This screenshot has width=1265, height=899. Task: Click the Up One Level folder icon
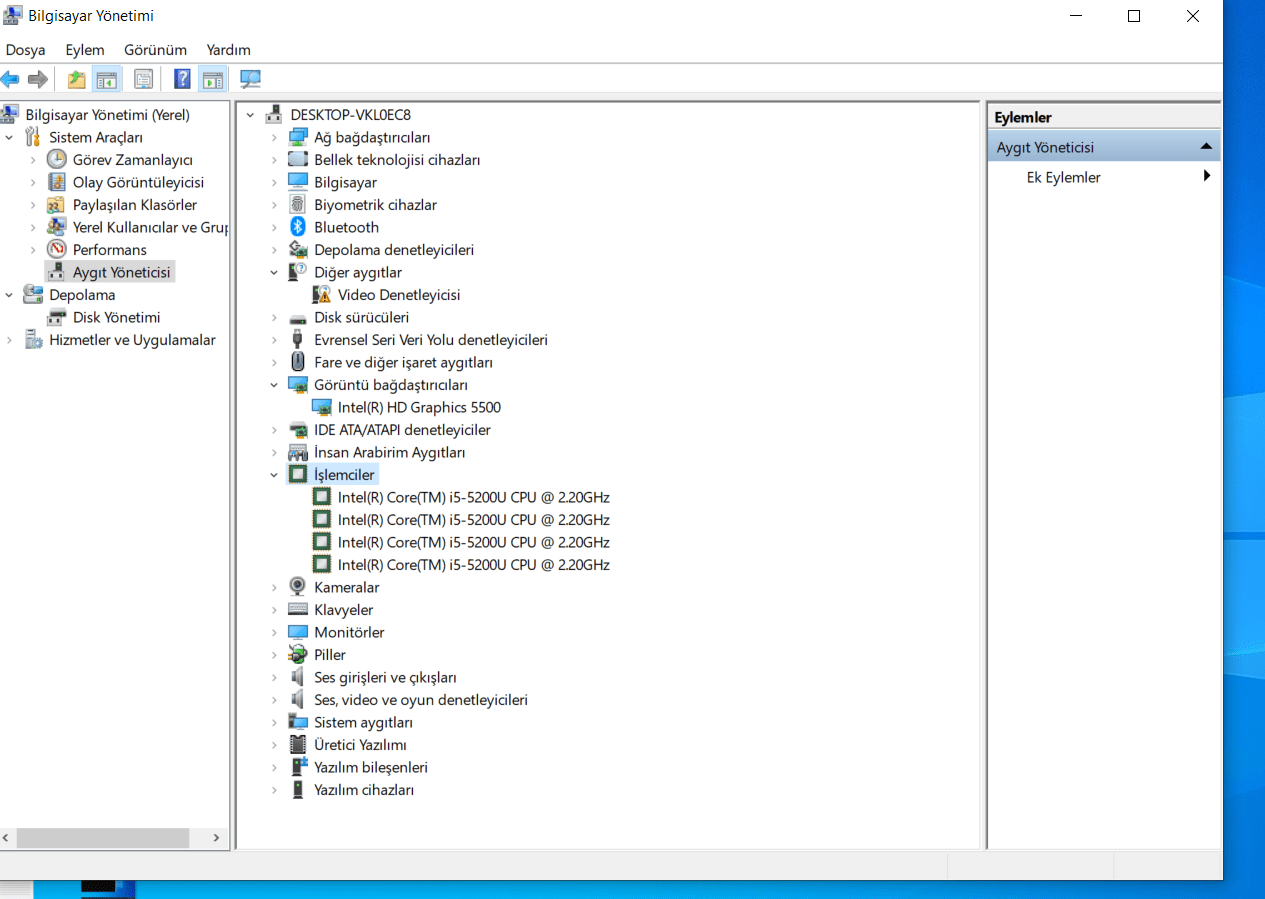tap(76, 79)
